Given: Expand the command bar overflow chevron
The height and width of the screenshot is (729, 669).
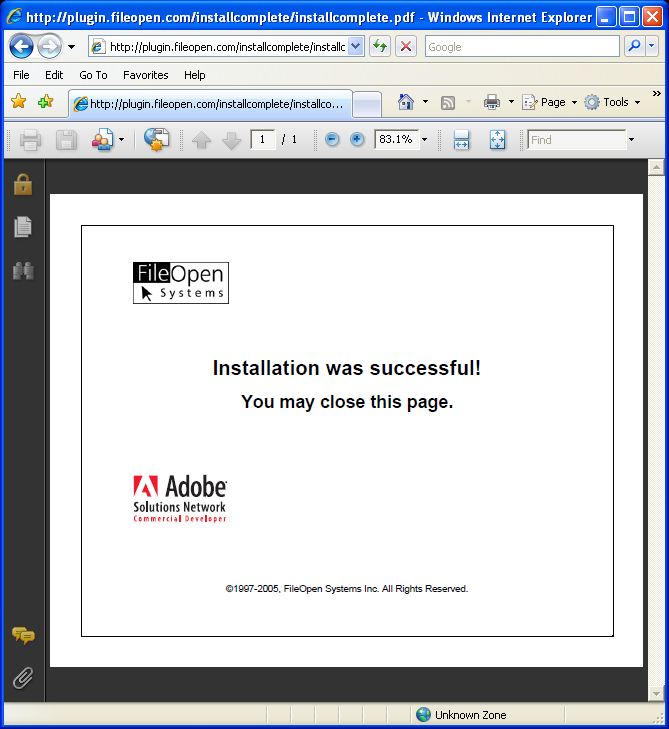Looking at the screenshot, I should (656, 94).
